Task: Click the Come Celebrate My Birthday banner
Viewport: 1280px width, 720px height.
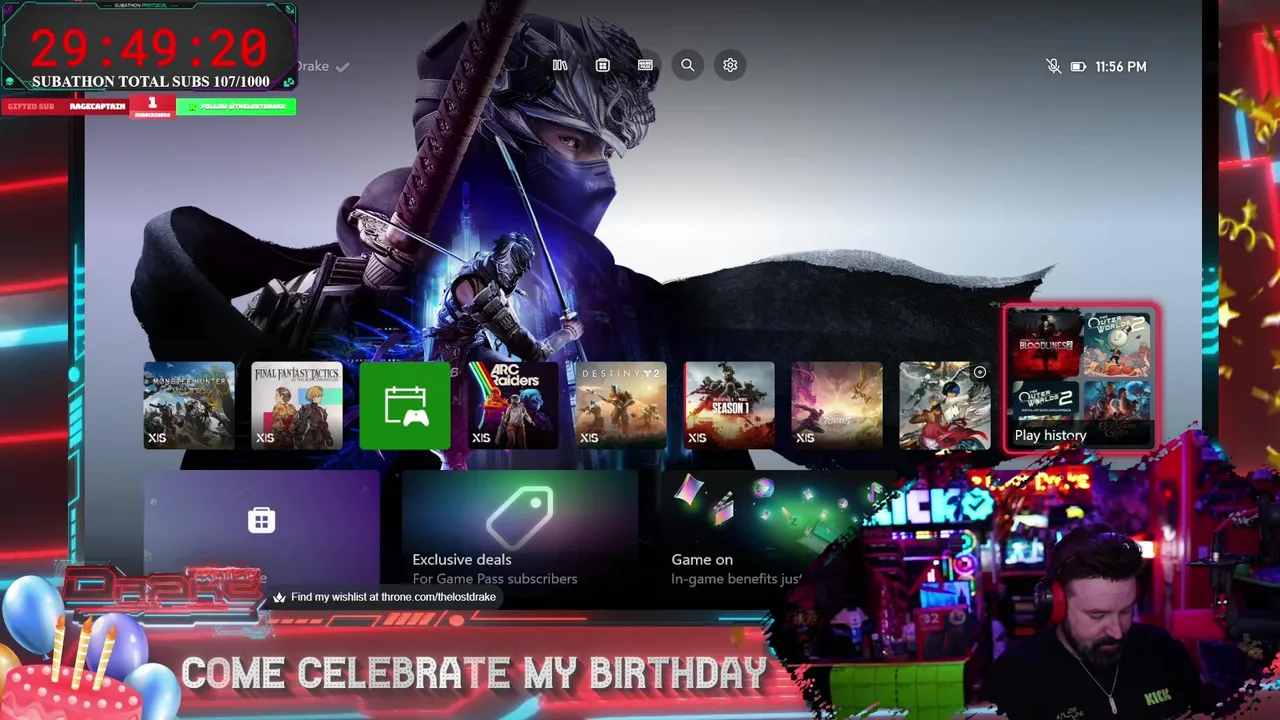Action: point(474,673)
